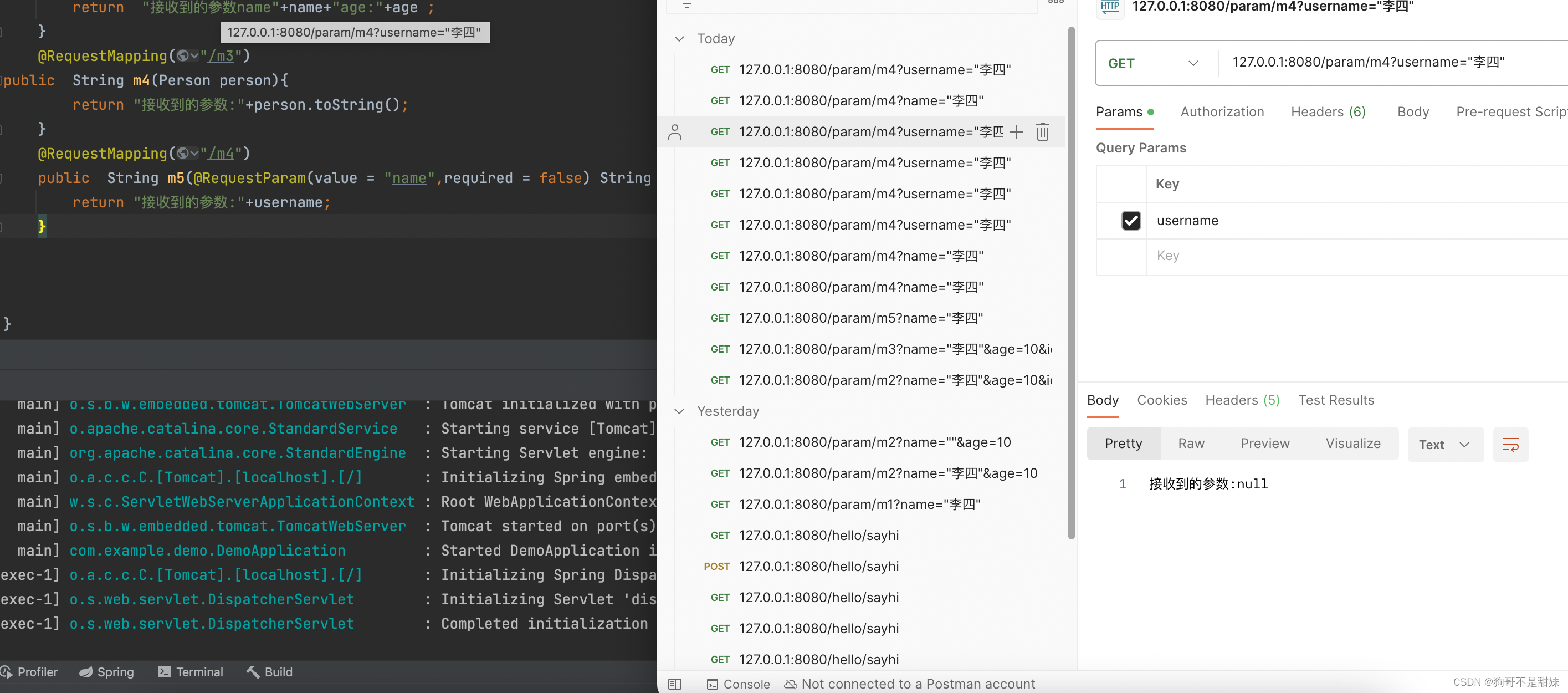Click the user avatar icon beside highlighted row
This screenshot has height=693, width=1568.
[x=674, y=132]
